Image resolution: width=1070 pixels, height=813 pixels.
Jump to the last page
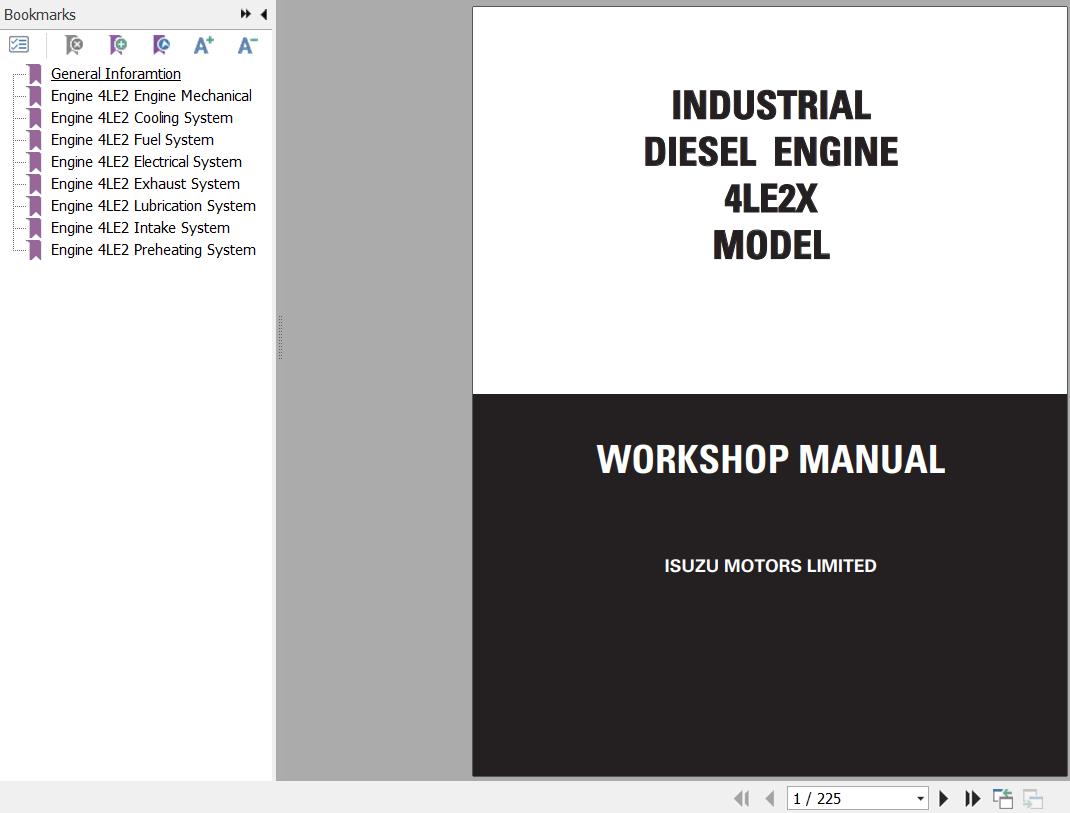[x=972, y=798]
